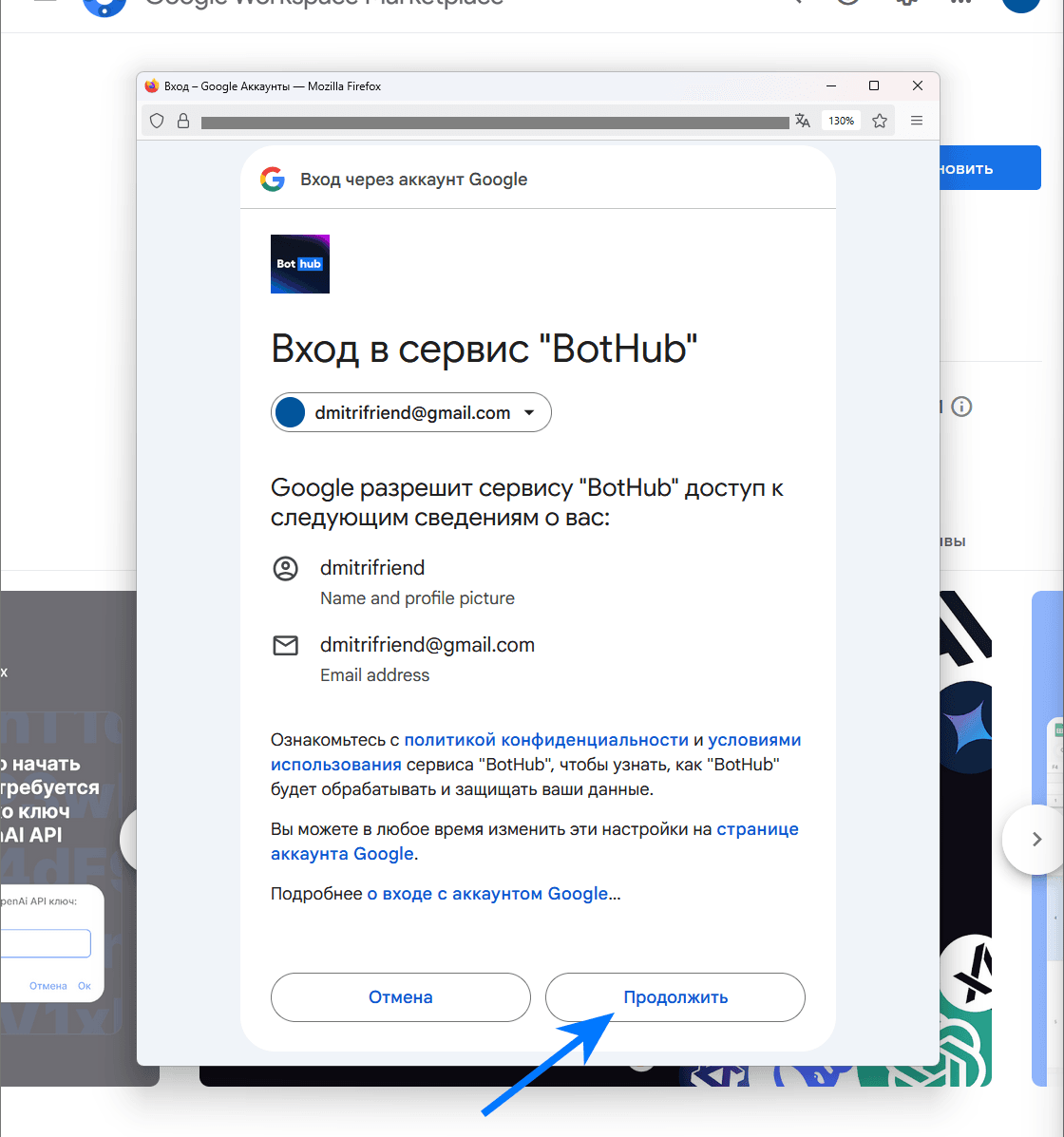Click the info icon beside the ratings

[961, 407]
